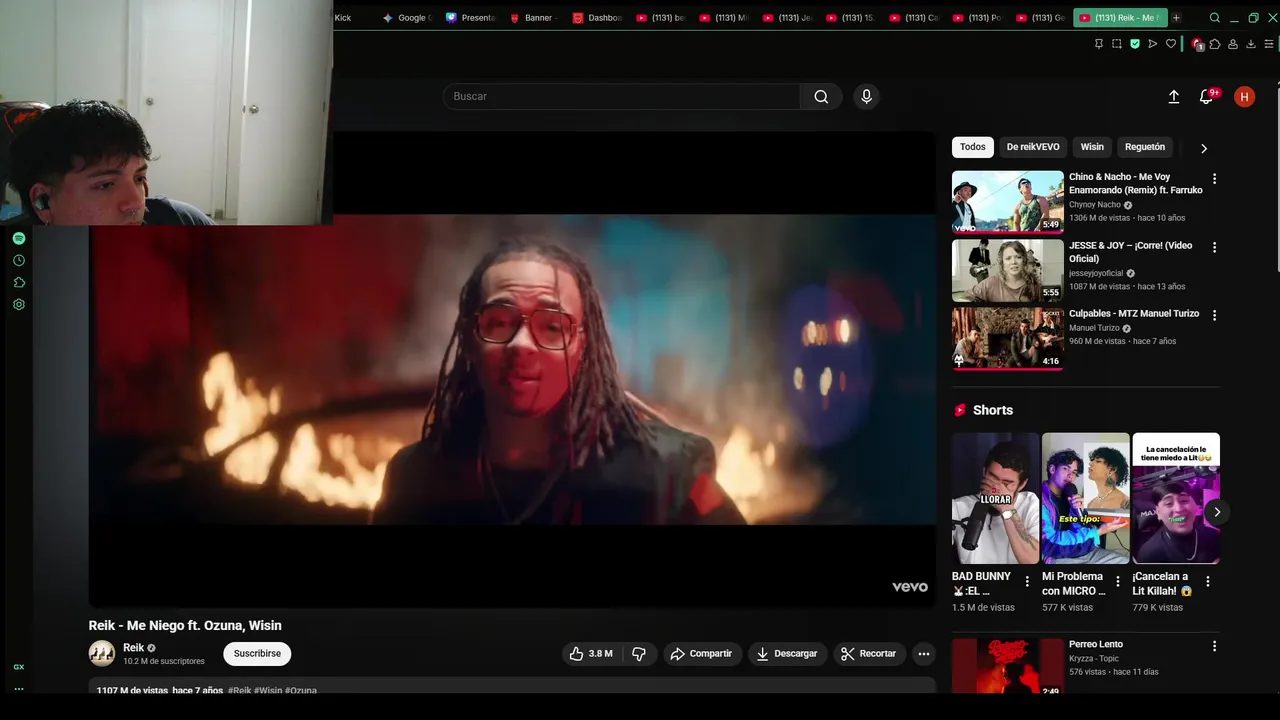This screenshot has height=720, width=1280.
Task: Show more filter chips with right arrow
Action: point(1204,148)
